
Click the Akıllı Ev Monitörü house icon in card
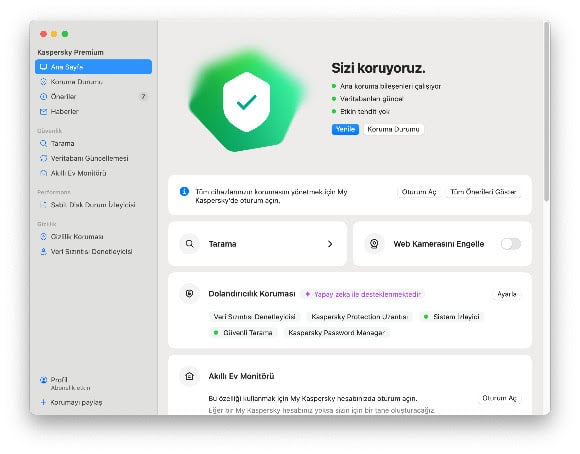pos(189,376)
